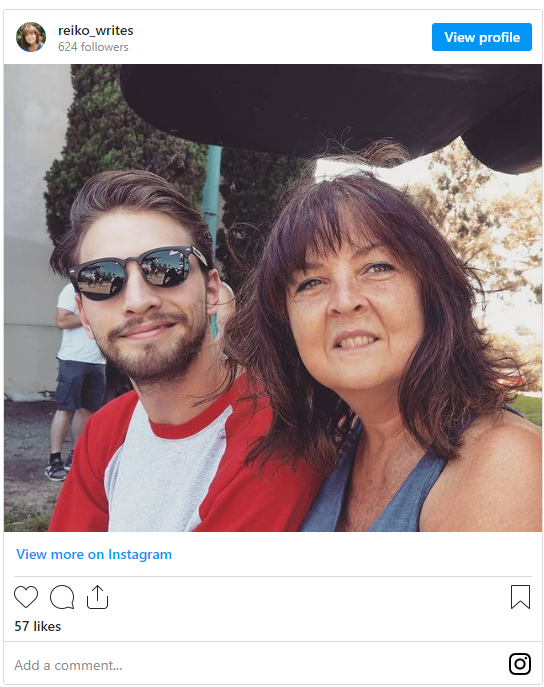544x687 pixels.
Task: Click the View profile button
Action: pos(482,37)
